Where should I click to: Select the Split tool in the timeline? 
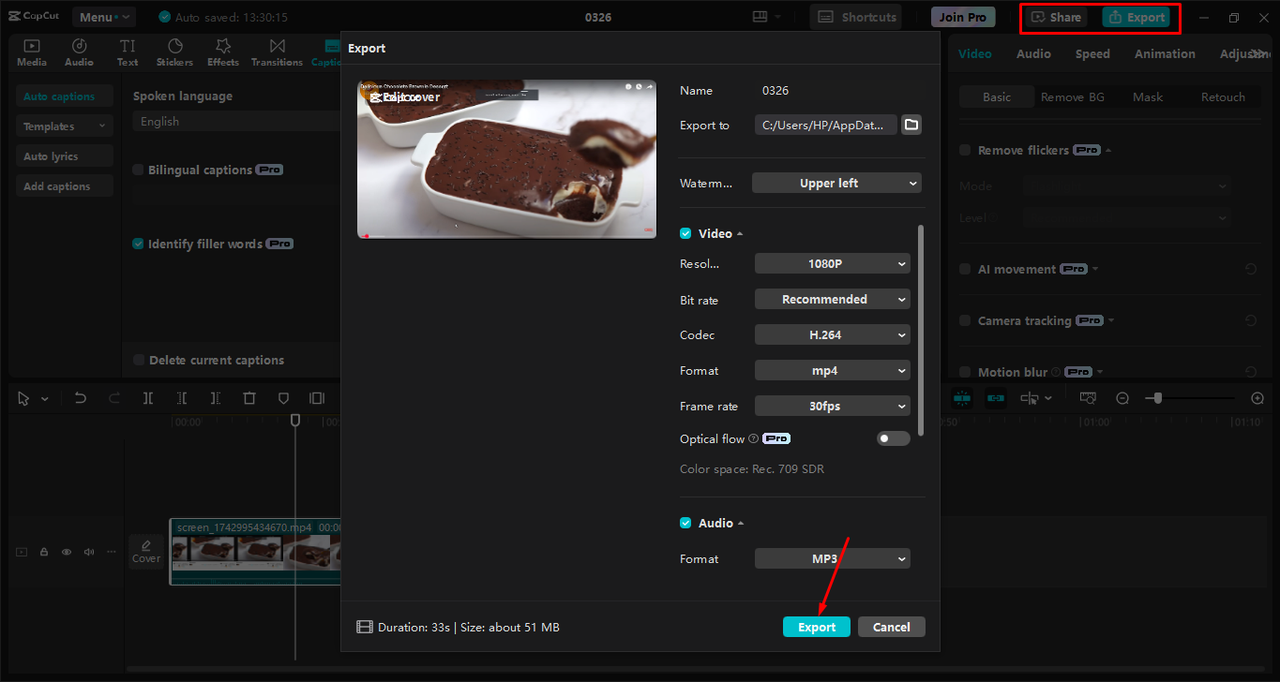tap(148, 398)
